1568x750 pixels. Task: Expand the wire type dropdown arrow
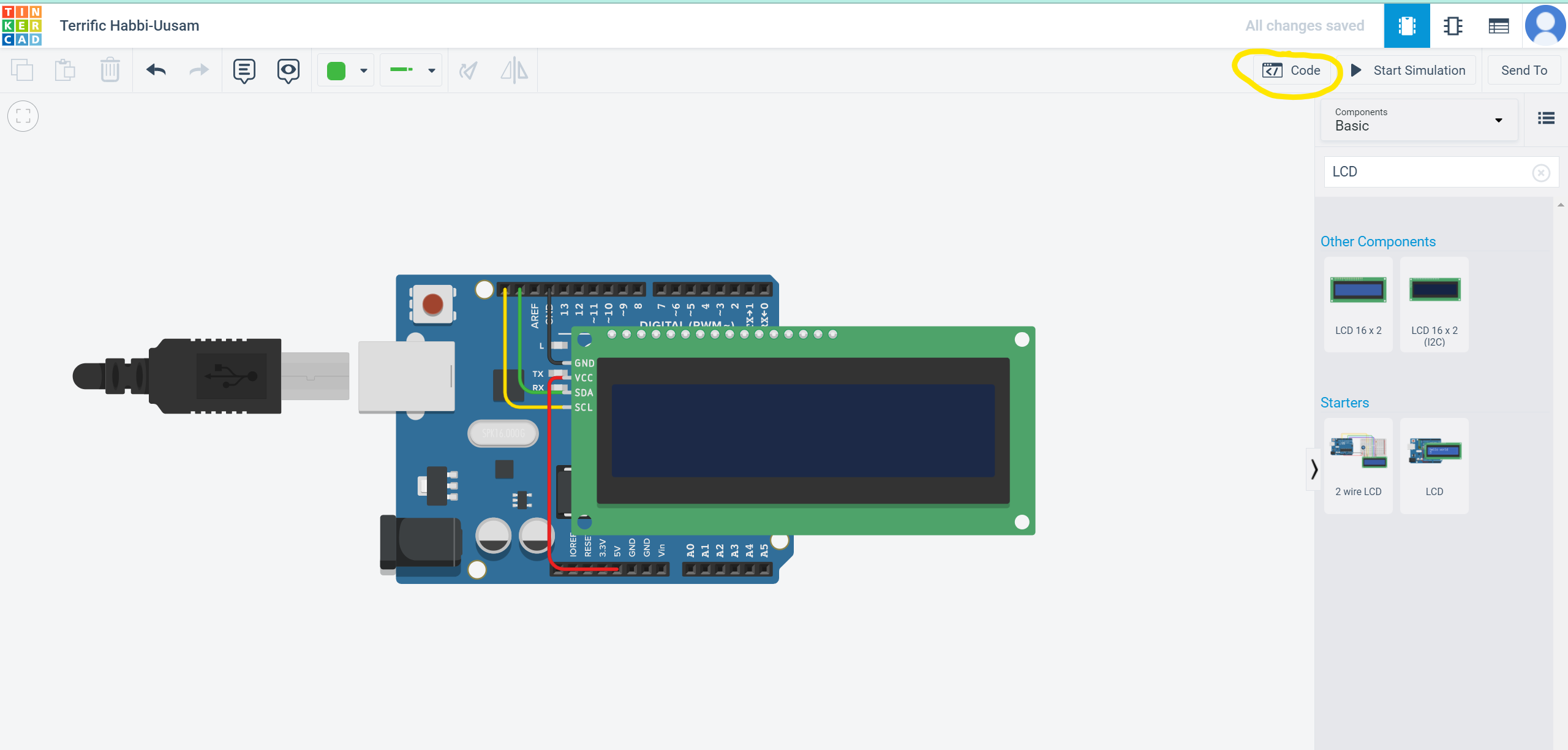pyautogui.click(x=432, y=71)
